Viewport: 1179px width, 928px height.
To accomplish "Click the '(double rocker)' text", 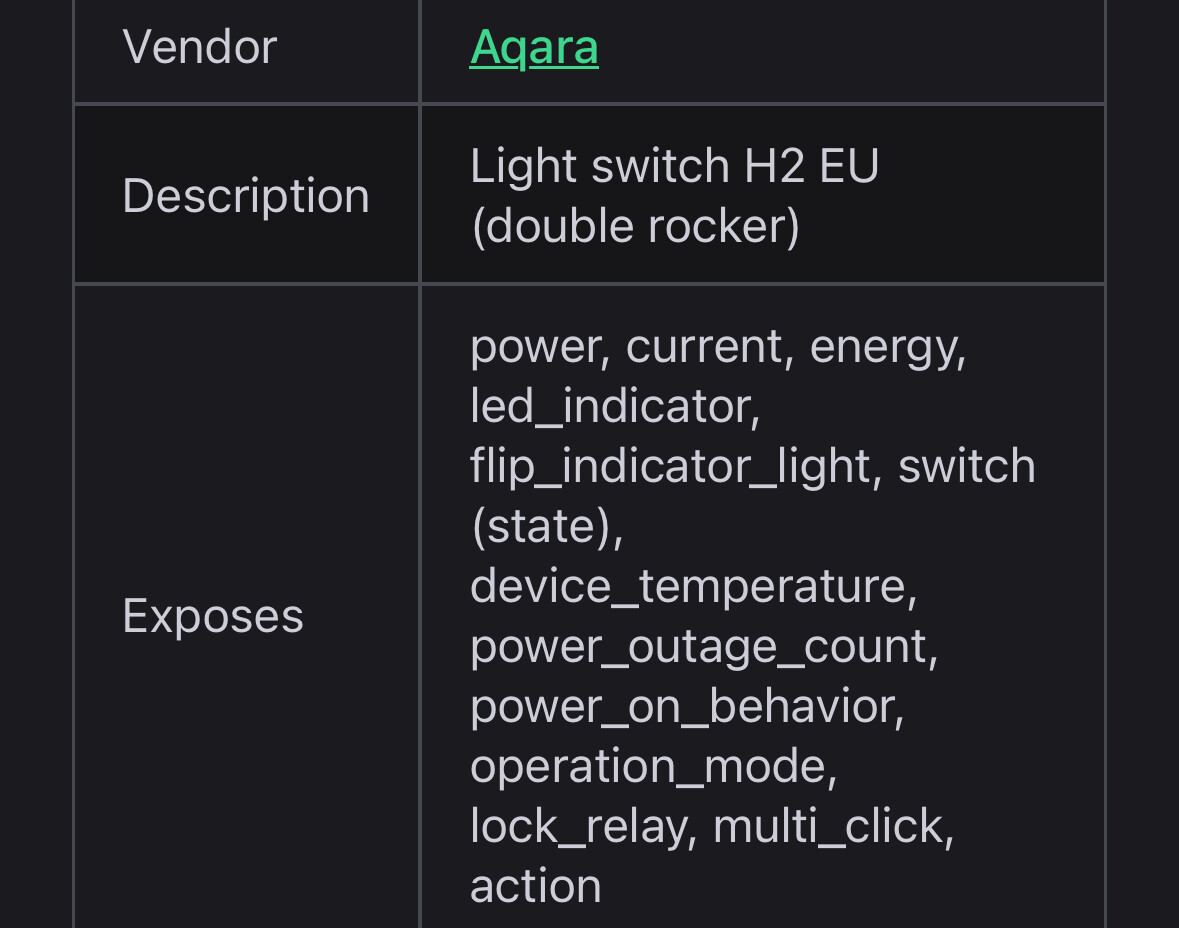I will [x=635, y=226].
